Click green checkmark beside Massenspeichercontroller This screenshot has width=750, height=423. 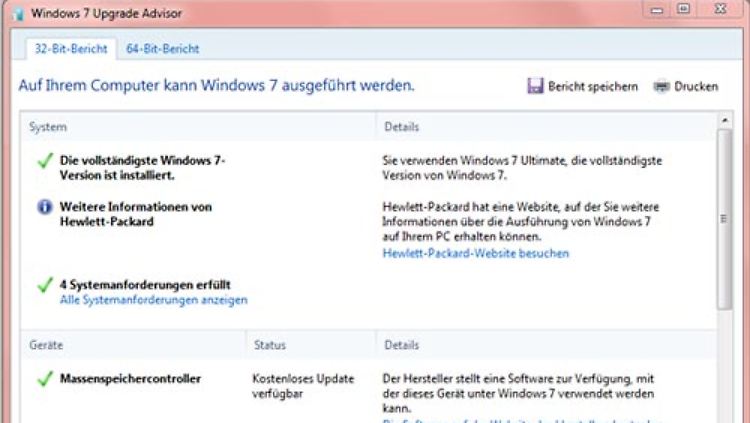(x=45, y=379)
